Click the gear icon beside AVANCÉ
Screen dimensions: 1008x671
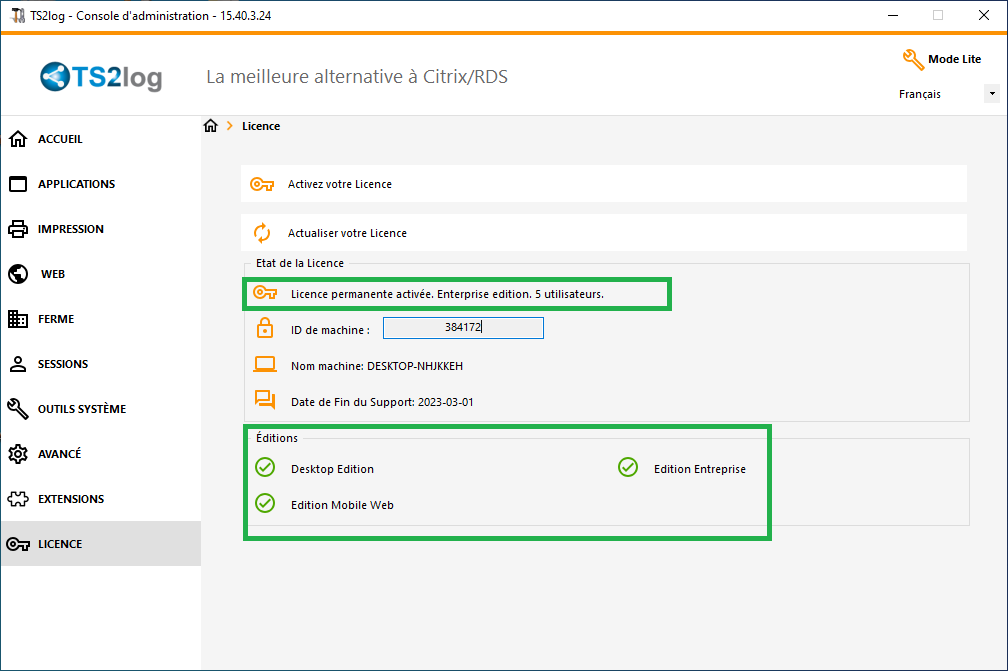coord(18,454)
